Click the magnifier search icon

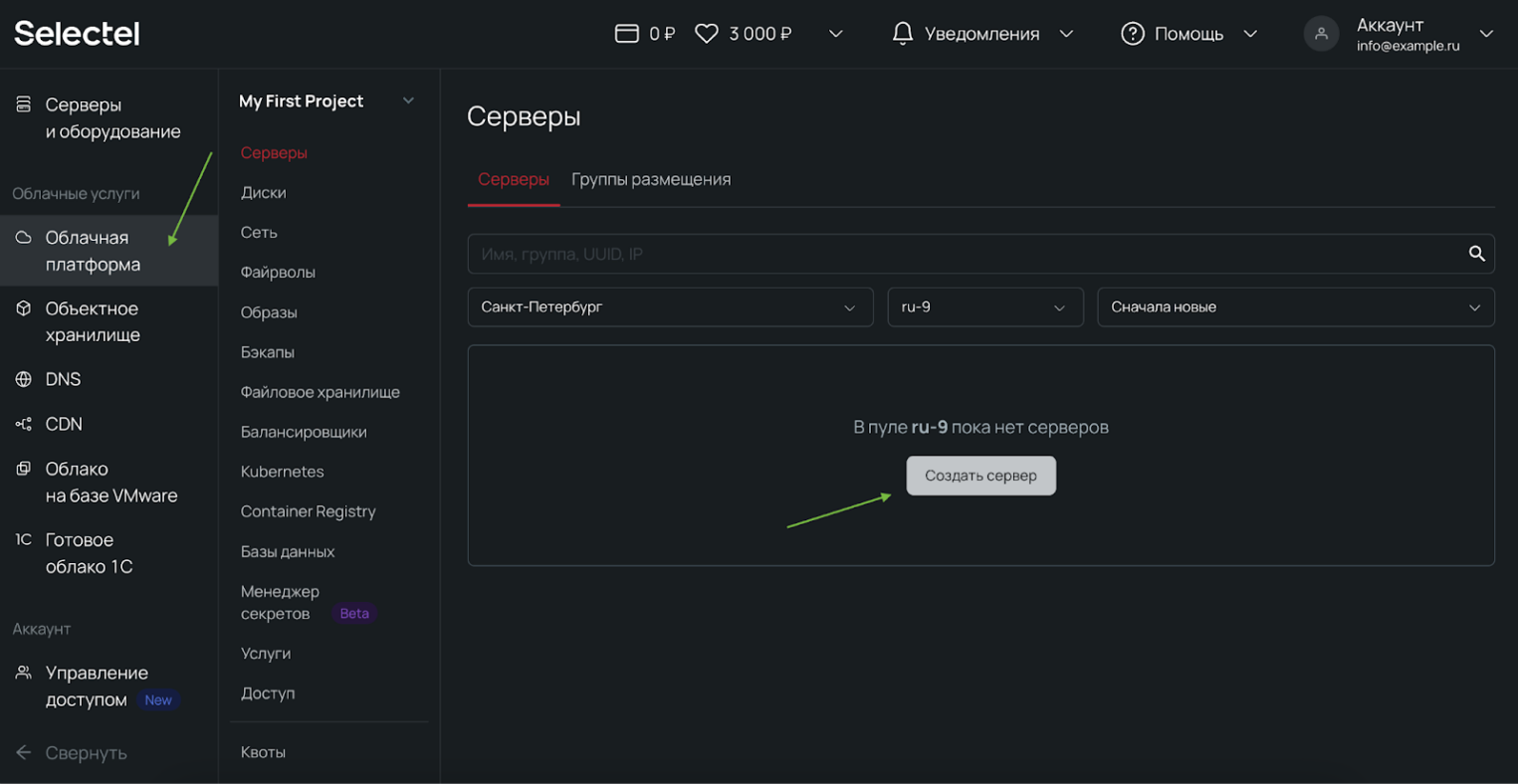click(1476, 254)
